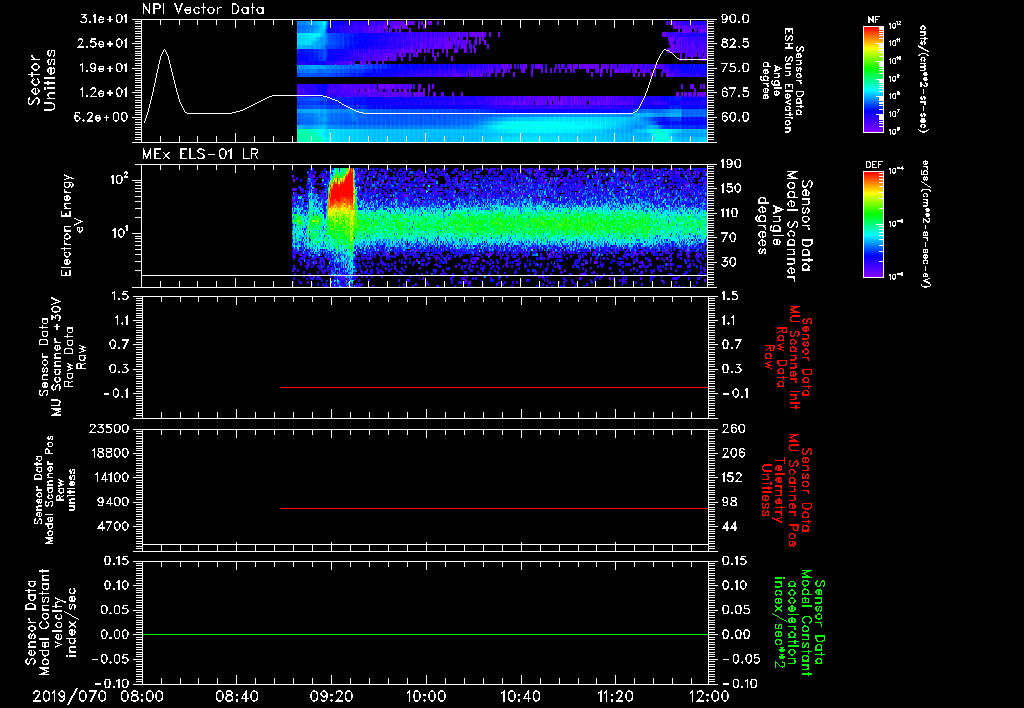Select the "MEx ELS-01 LR" panel title
This screenshot has height=708, width=1024.
click(x=200, y=155)
